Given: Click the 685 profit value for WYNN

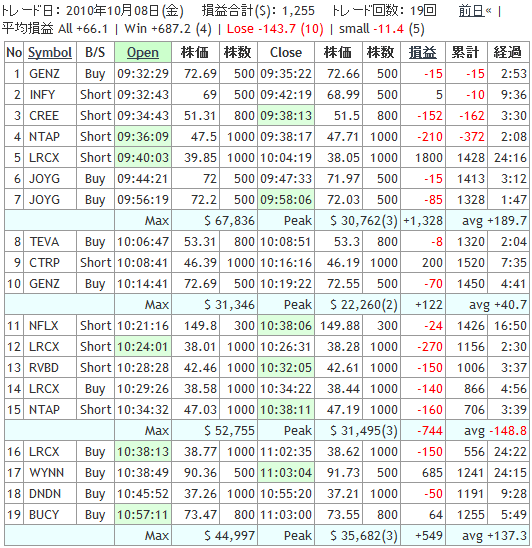Looking at the screenshot, I should pyautogui.click(x=432, y=473).
